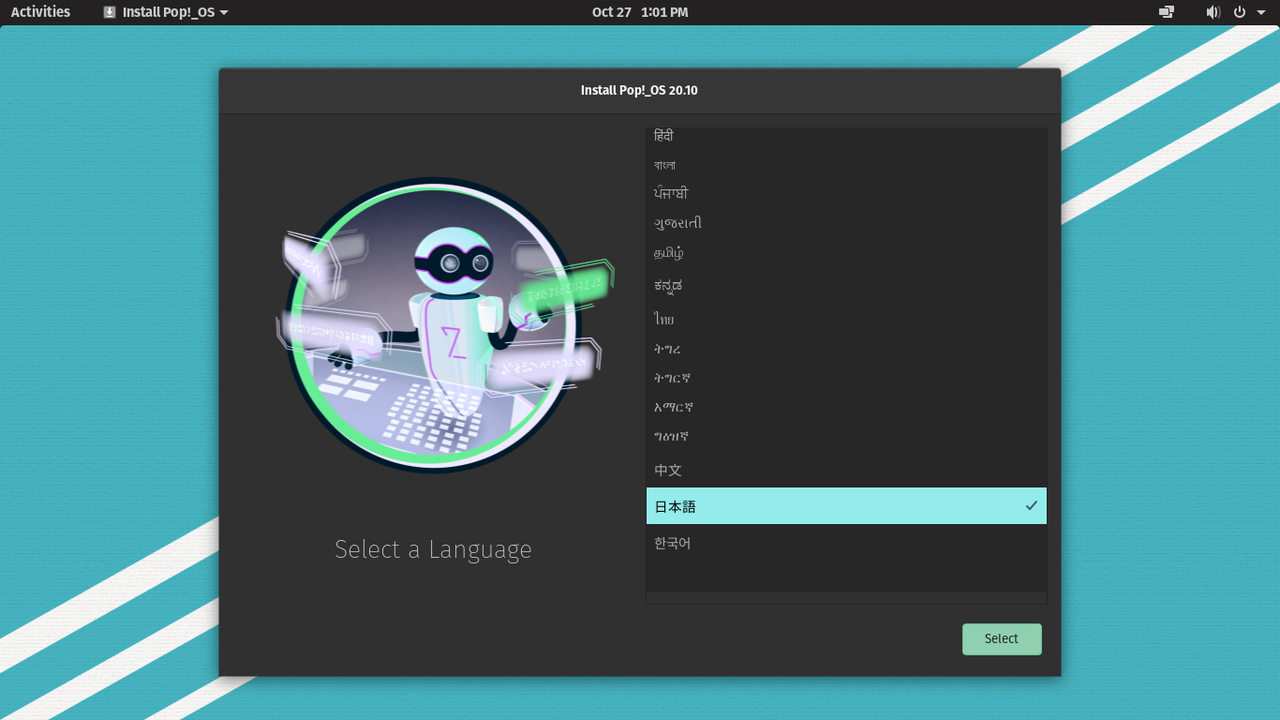This screenshot has width=1280, height=720.
Task: Confirm language with the Select button
Action: (x=1002, y=639)
